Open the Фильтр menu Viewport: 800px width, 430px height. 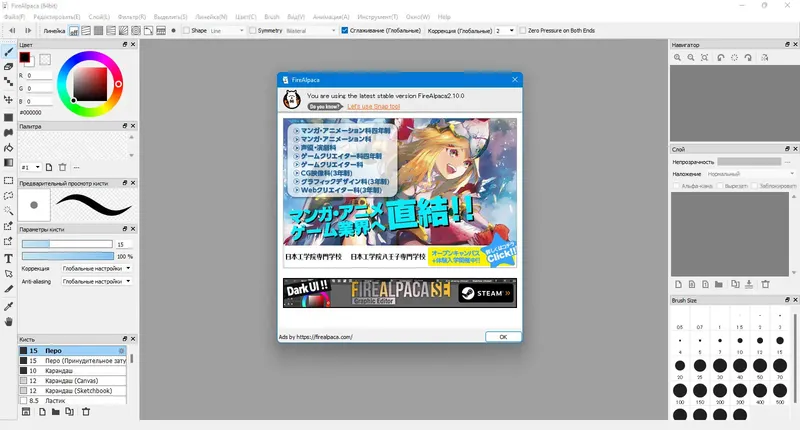coord(132,17)
